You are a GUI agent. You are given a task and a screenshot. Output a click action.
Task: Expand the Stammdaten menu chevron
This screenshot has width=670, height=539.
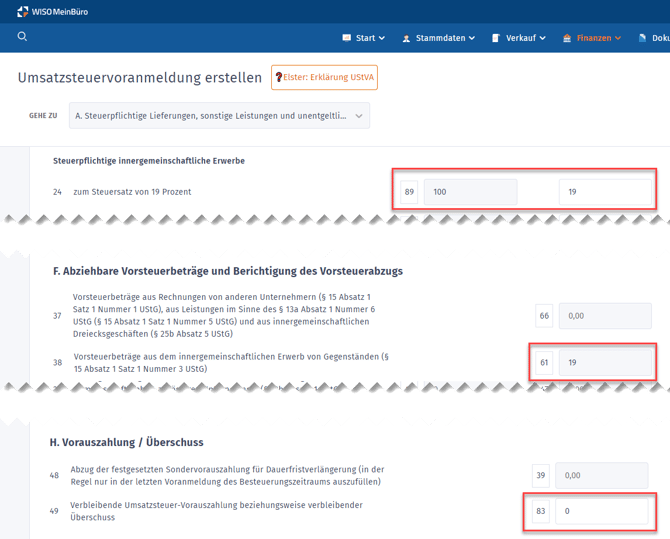[472, 38]
